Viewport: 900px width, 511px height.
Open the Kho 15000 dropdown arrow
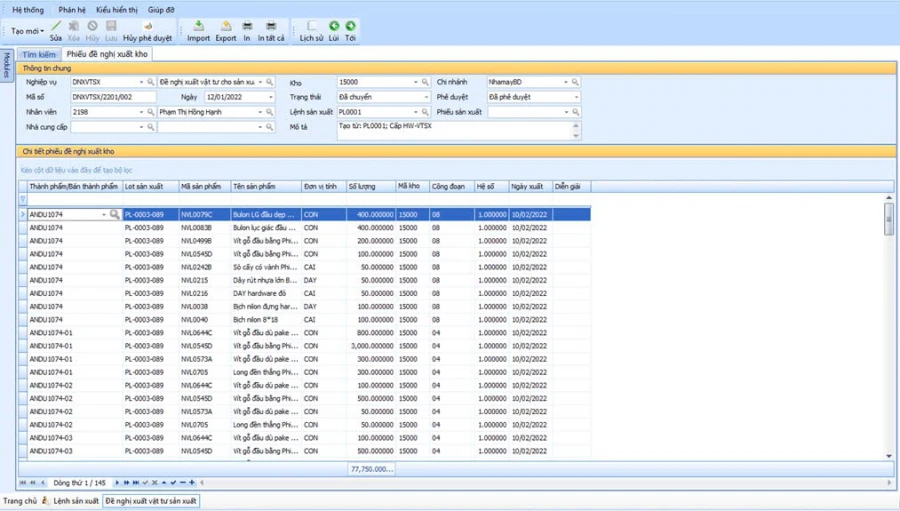pos(416,82)
